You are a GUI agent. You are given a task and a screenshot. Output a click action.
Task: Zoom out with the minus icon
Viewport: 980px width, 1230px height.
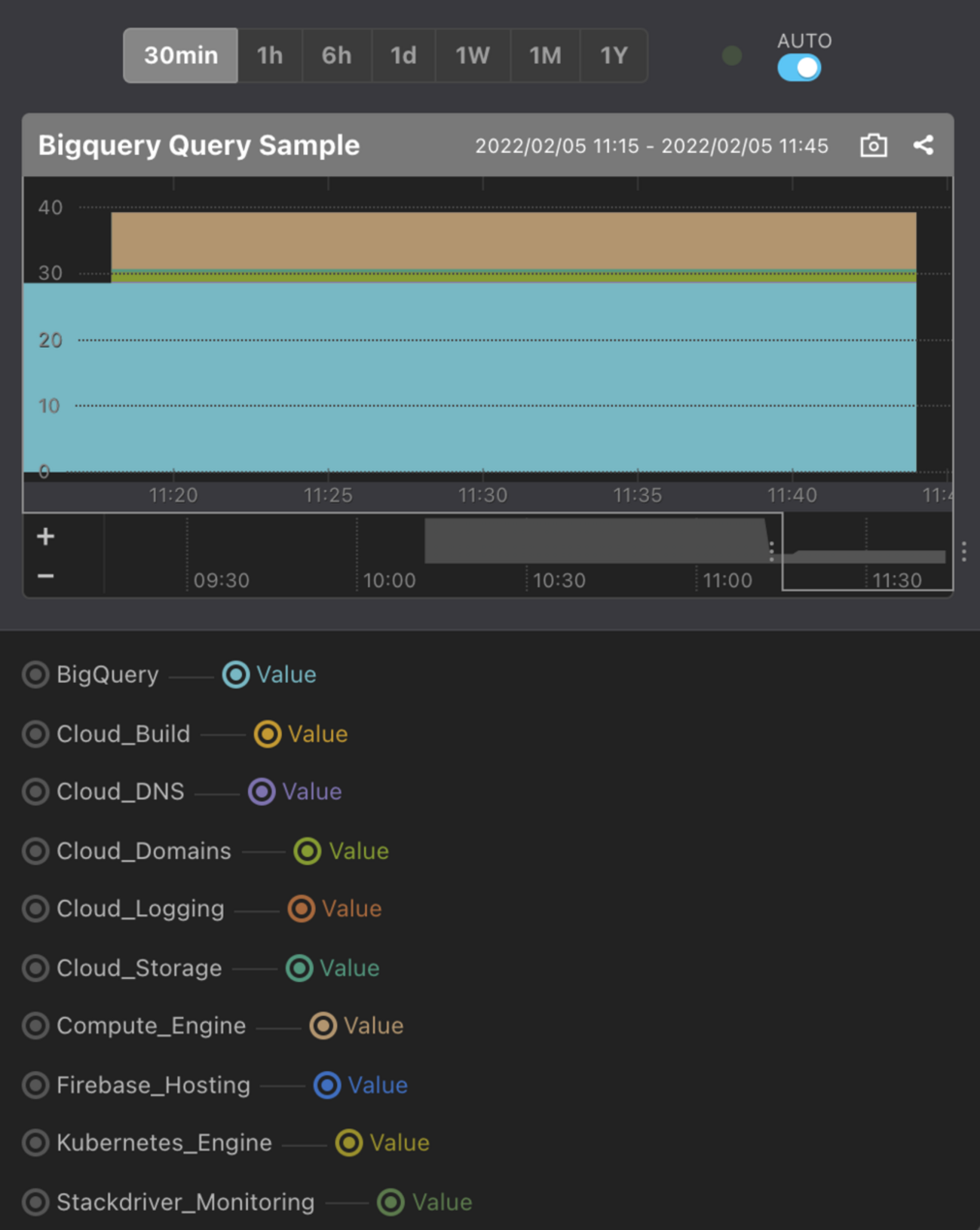[46, 577]
